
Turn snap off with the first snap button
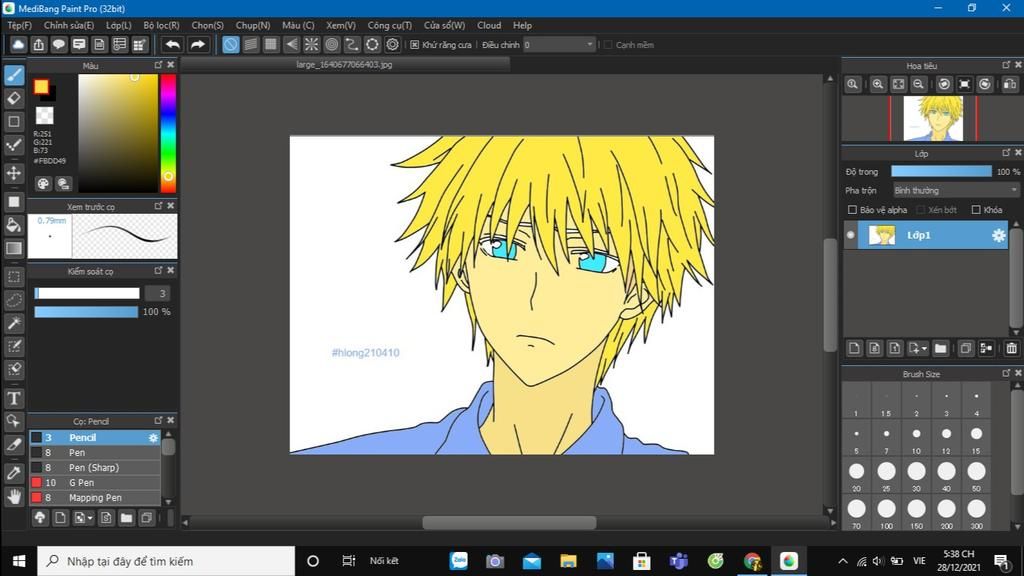[231, 44]
